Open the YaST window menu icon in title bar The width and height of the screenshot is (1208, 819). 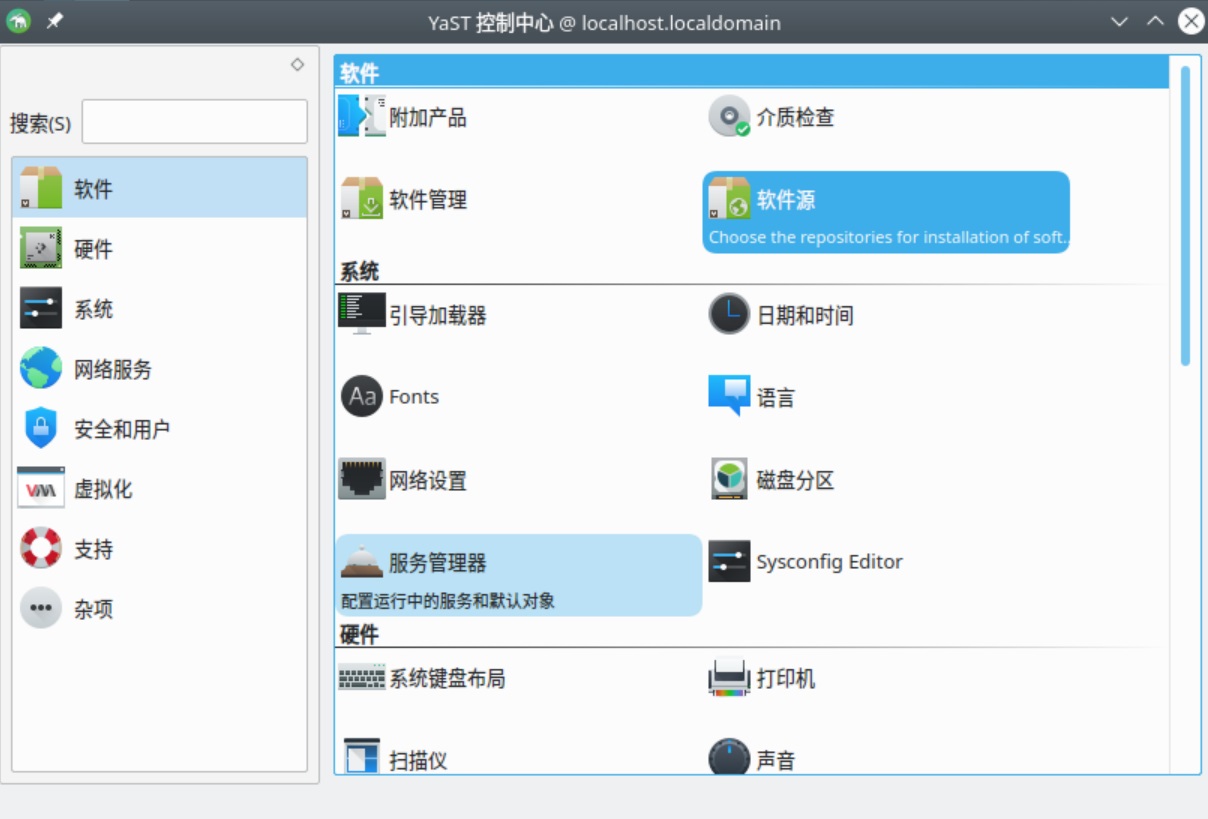pyautogui.click(x=18, y=21)
